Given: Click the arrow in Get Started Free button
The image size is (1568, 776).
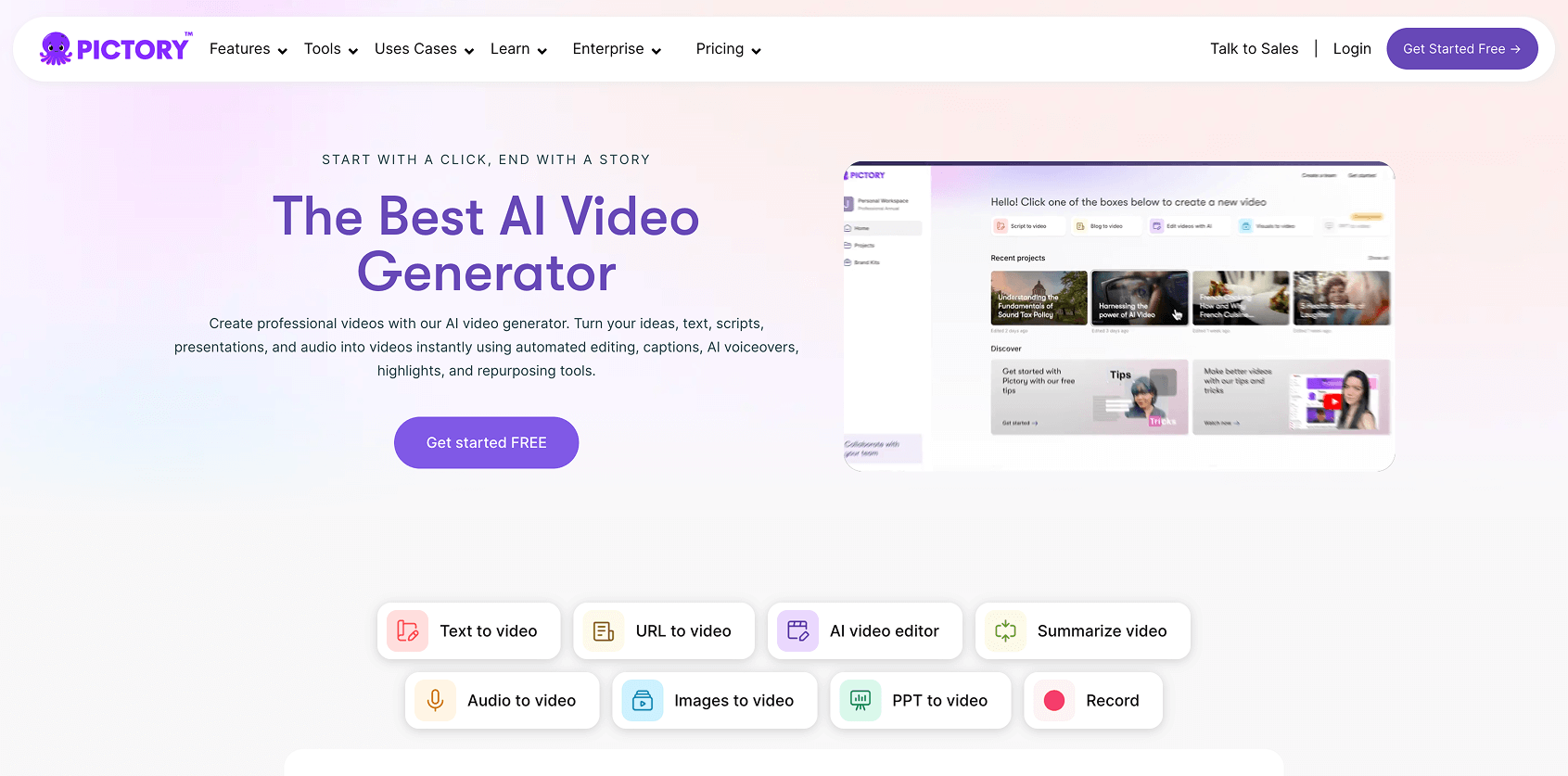Looking at the screenshot, I should click(1515, 49).
